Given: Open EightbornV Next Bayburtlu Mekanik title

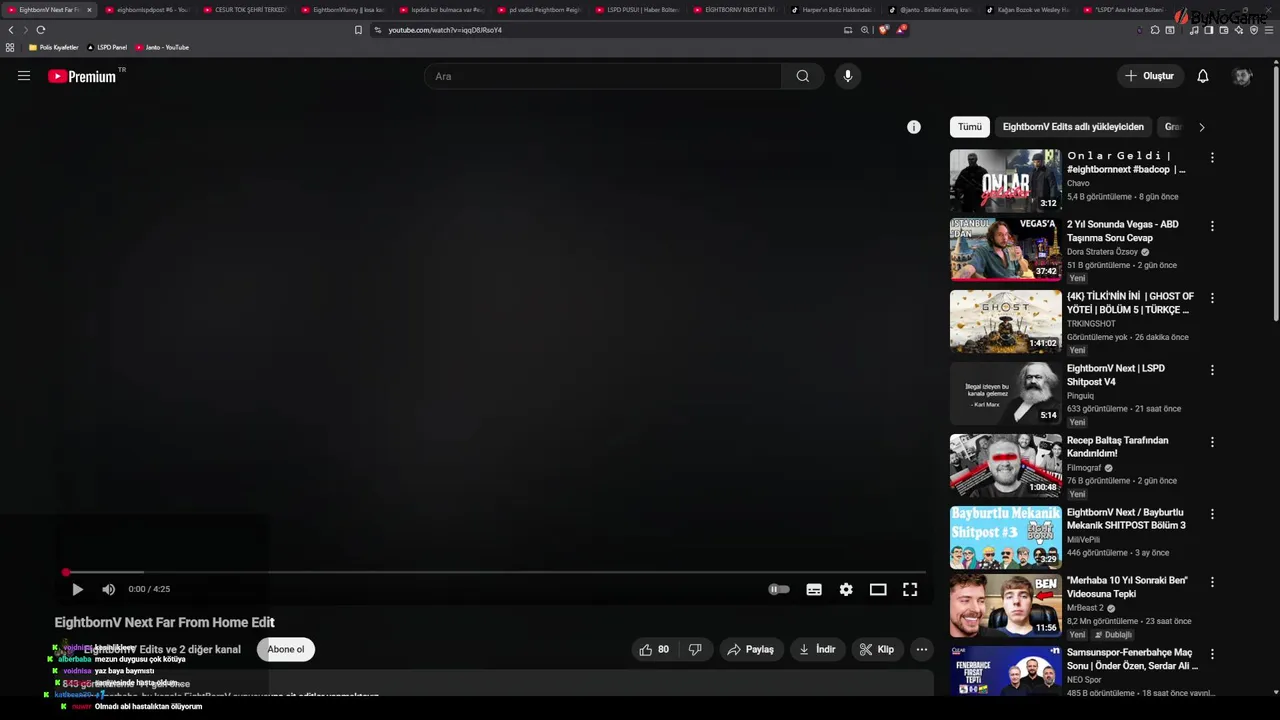Looking at the screenshot, I should [1126, 519].
